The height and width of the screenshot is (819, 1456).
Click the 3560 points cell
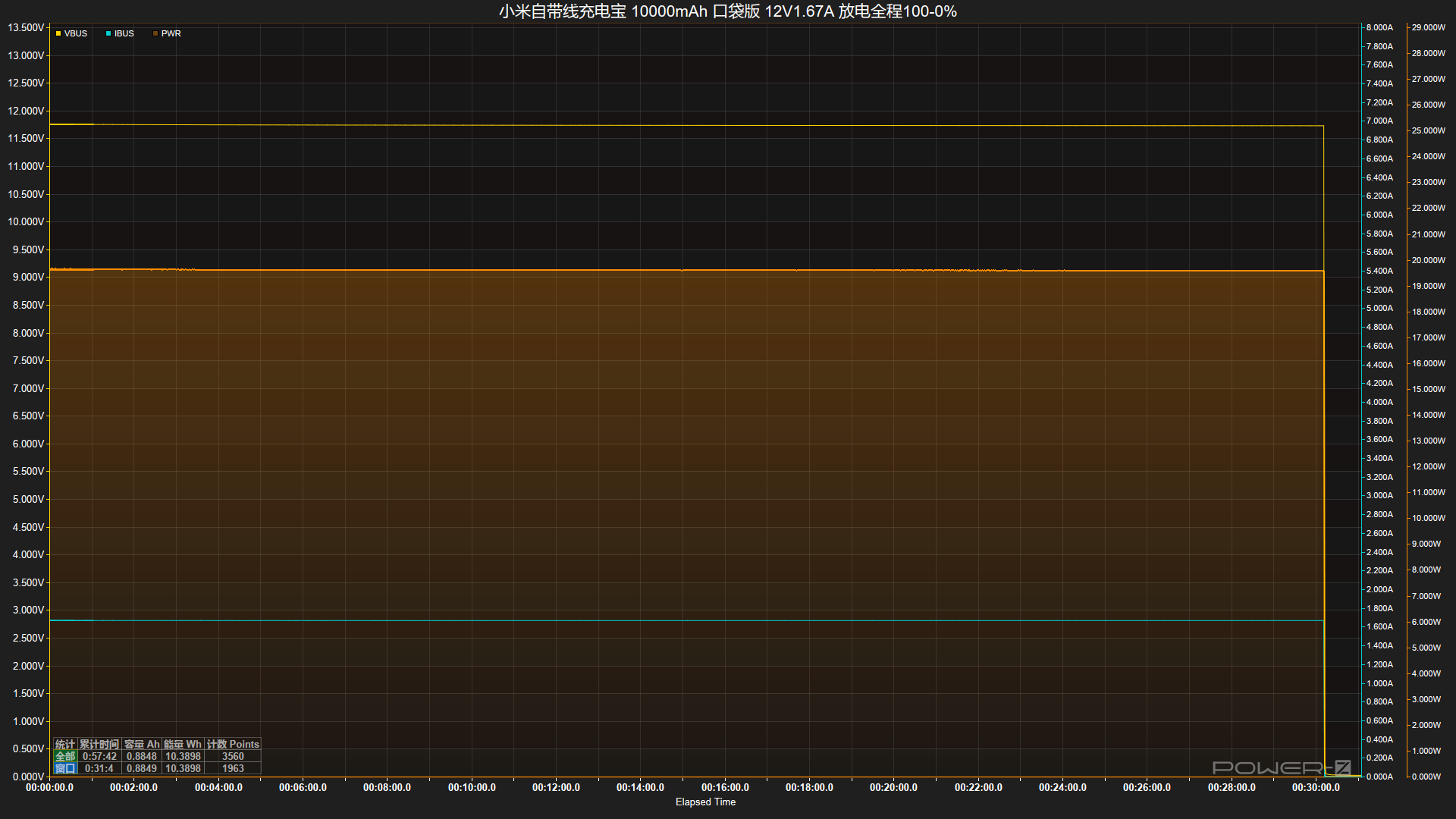point(233,756)
